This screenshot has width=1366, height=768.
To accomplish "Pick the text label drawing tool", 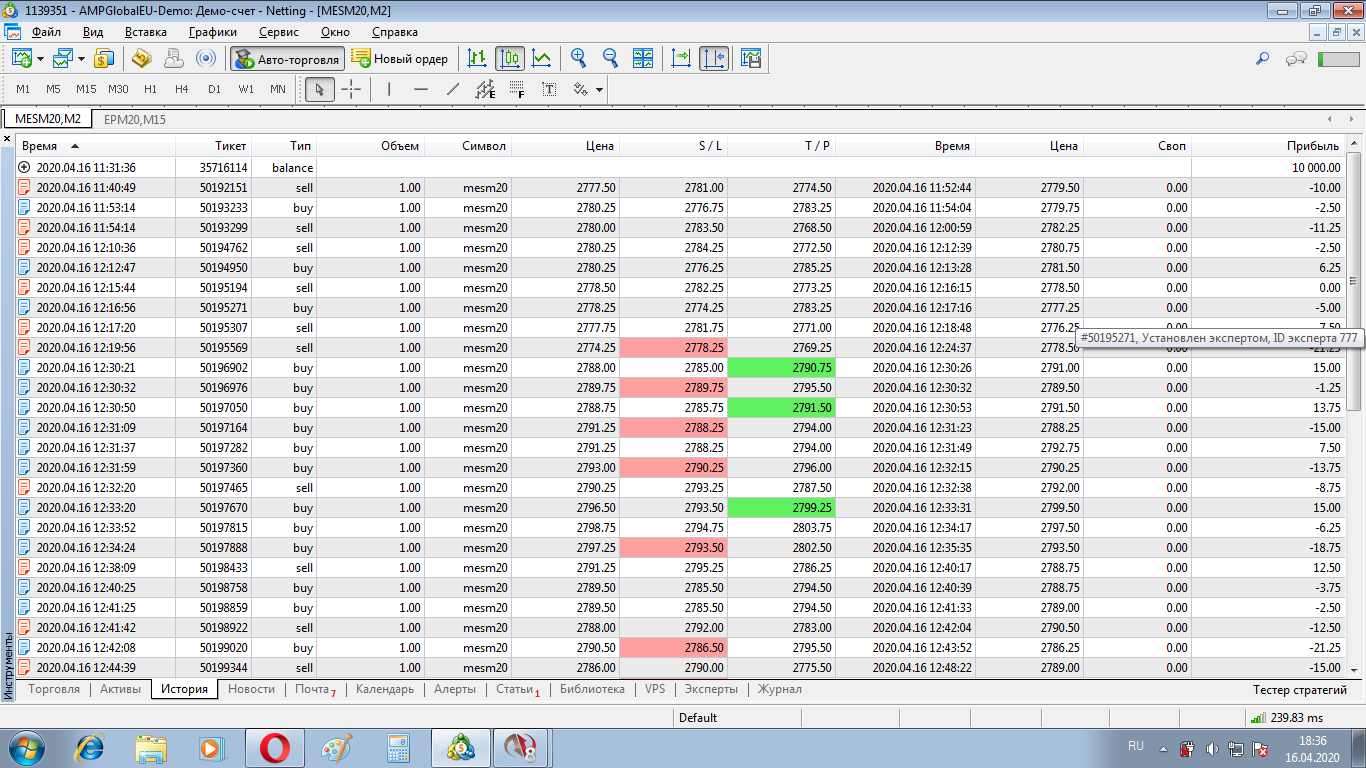I will coord(549,90).
